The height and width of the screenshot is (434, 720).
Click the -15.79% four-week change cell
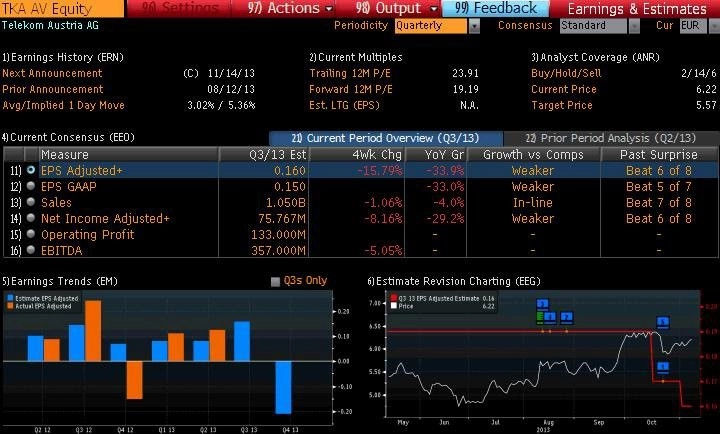click(380, 171)
